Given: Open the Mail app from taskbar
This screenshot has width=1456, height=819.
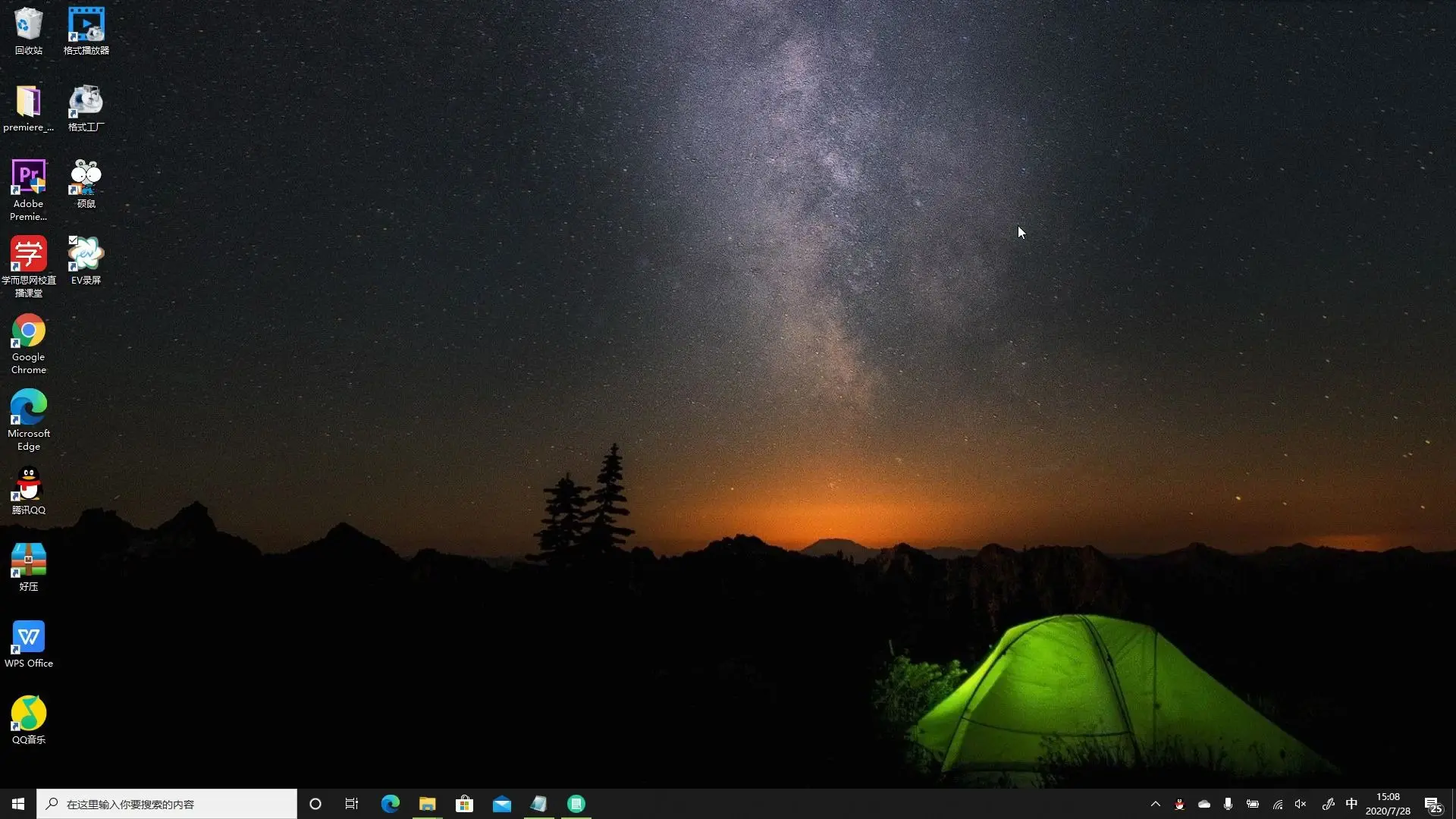Looking at the screenshot, I should (x=501, y=804).
